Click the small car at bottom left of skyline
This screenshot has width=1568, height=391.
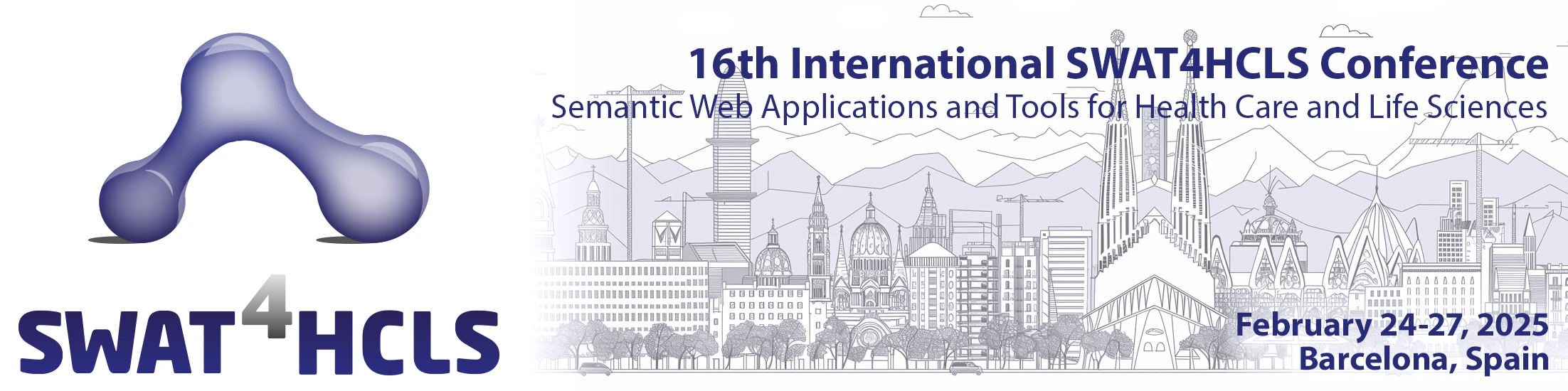[595, 369]
